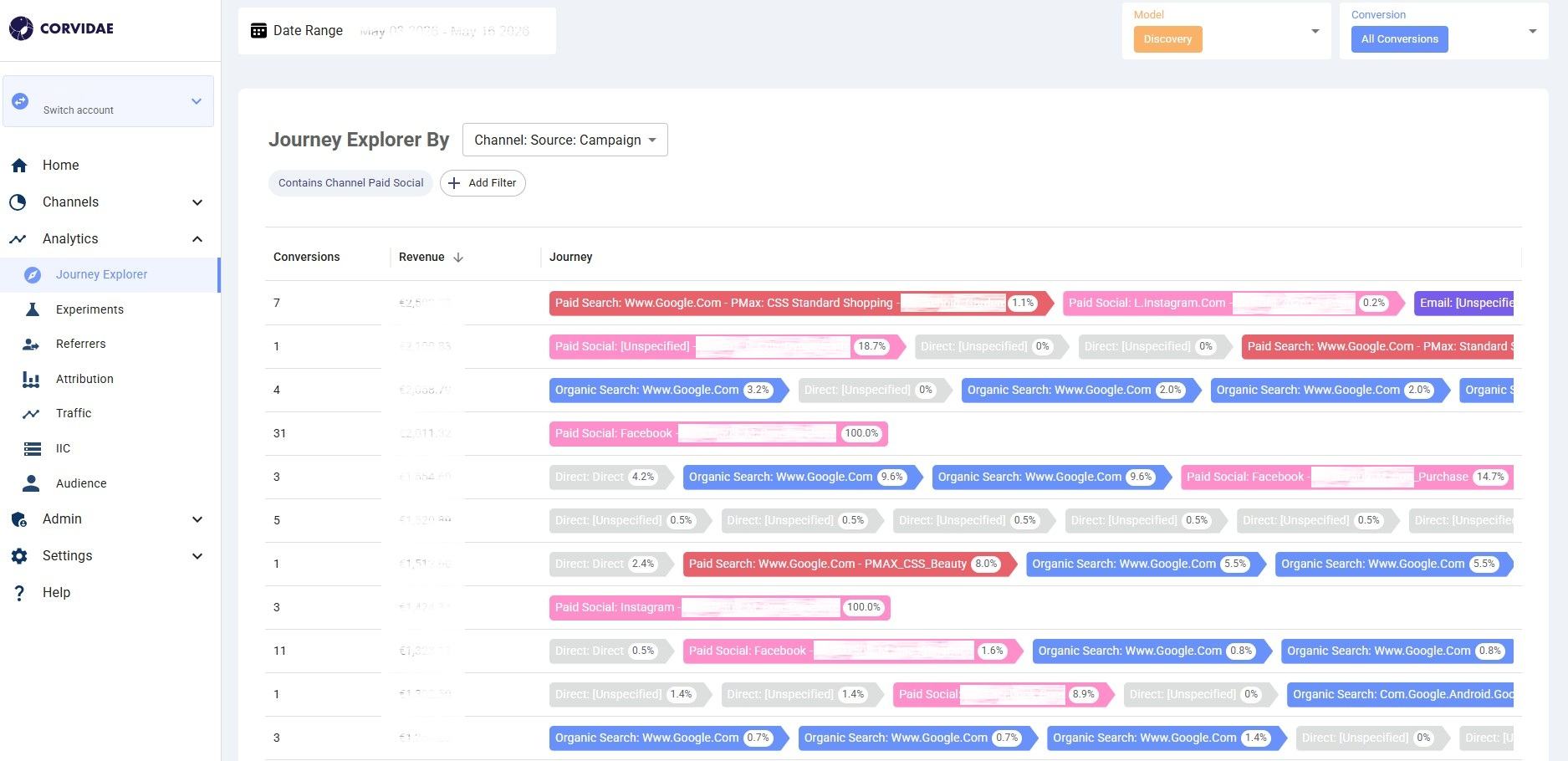
Task: Open the Home menu item
Action: (x=110, y=166)
